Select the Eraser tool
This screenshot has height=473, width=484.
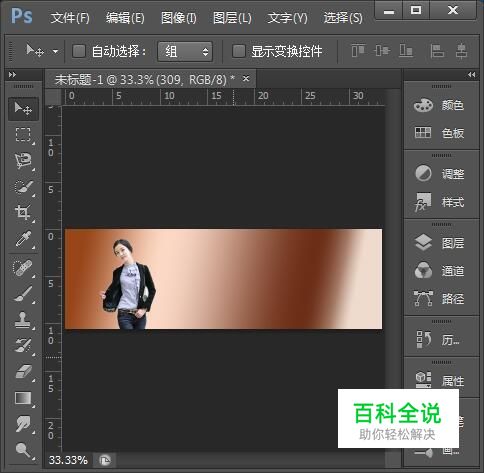(x=23, y=372)
